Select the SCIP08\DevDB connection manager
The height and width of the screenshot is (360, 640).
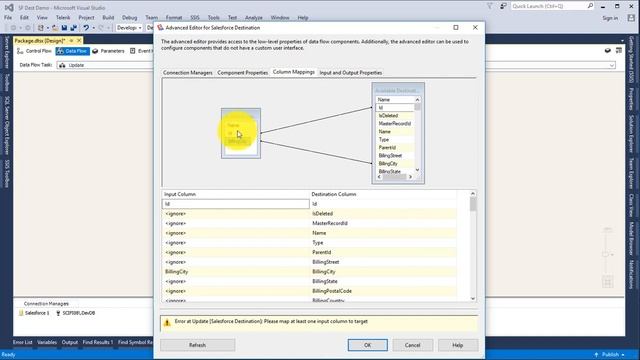pyautogui.click(x=76, y=313)
